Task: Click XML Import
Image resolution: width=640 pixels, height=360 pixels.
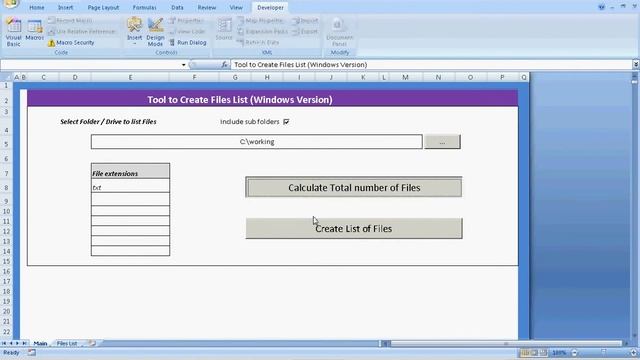Action: pos(305,20)
